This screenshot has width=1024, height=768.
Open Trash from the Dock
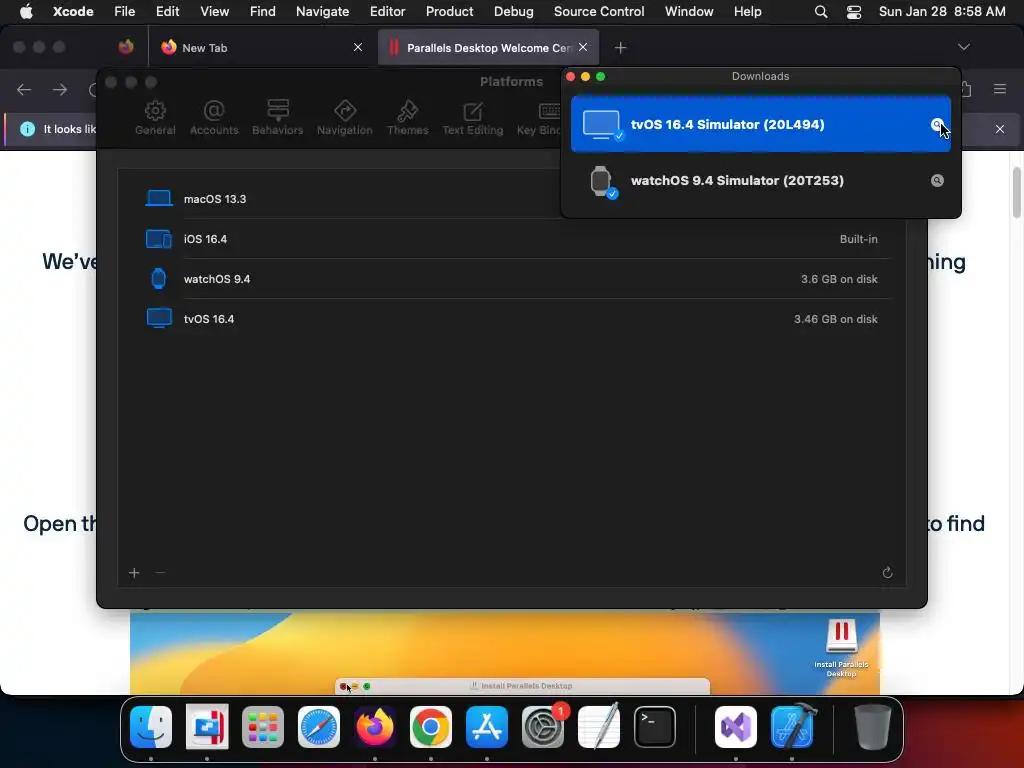pyautogui.click(x=872, y=727)
